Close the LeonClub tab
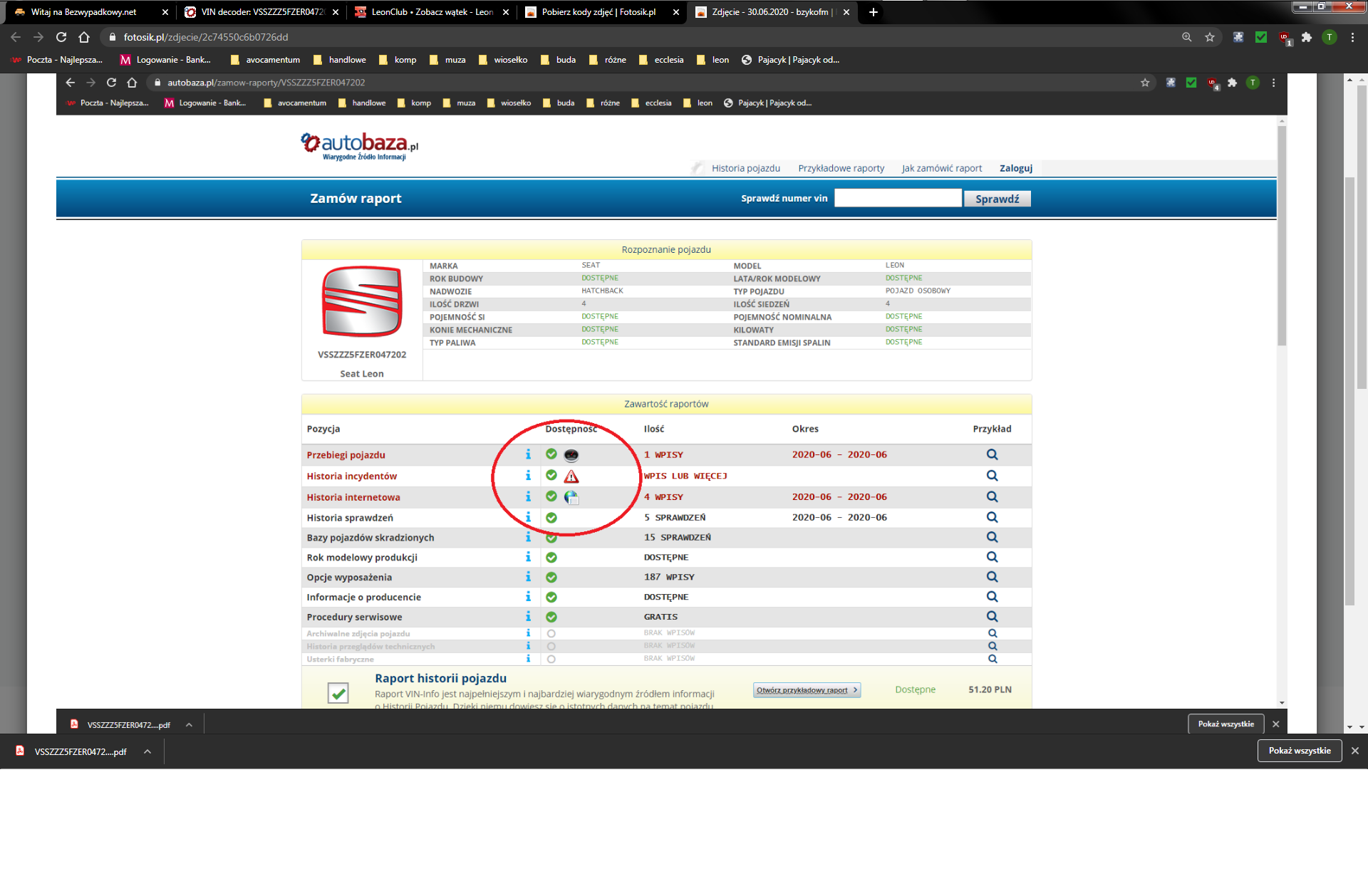The image size is (1368, 896). (x=506, y=12)
